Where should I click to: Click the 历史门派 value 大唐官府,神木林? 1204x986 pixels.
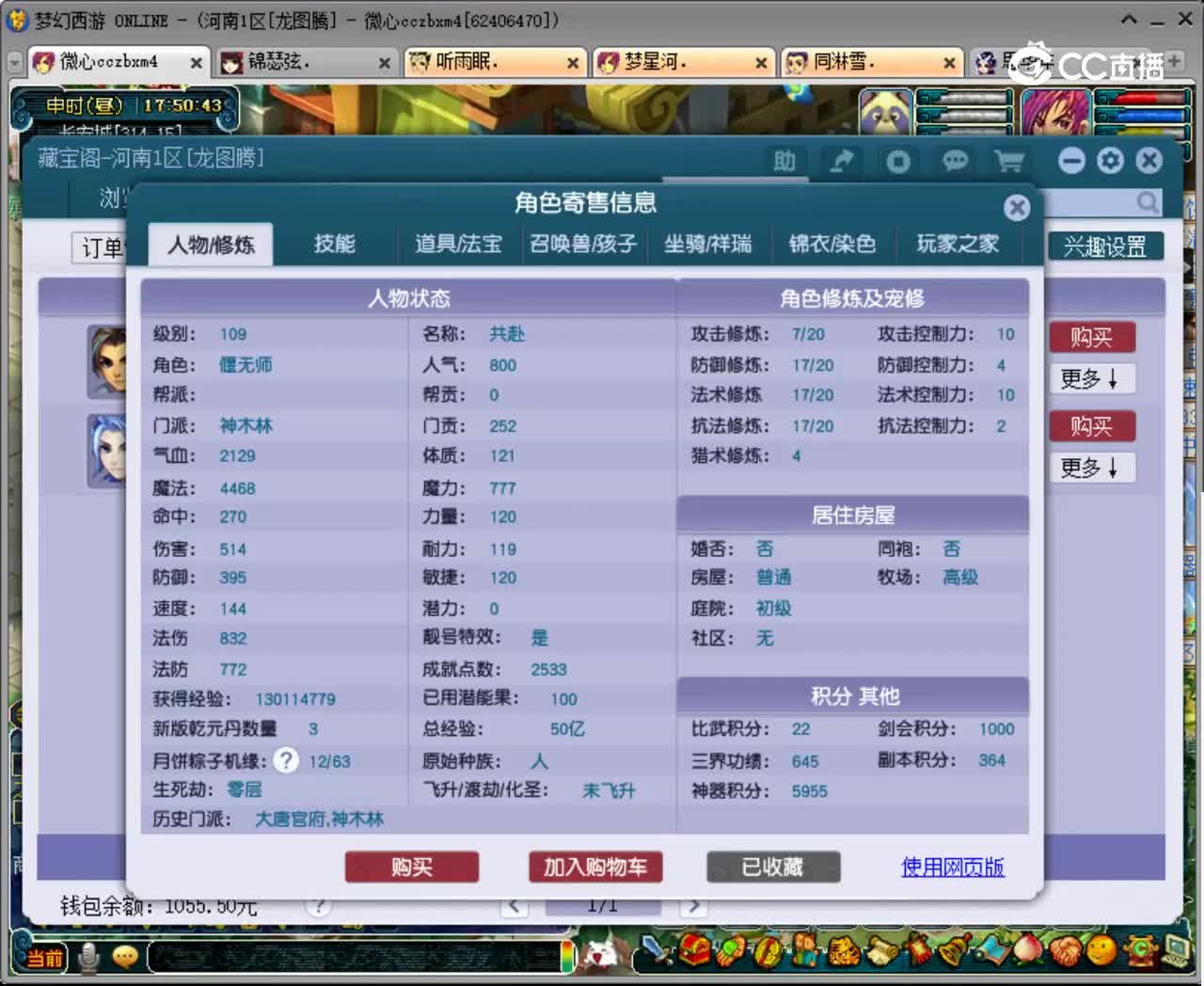(319, 819)
